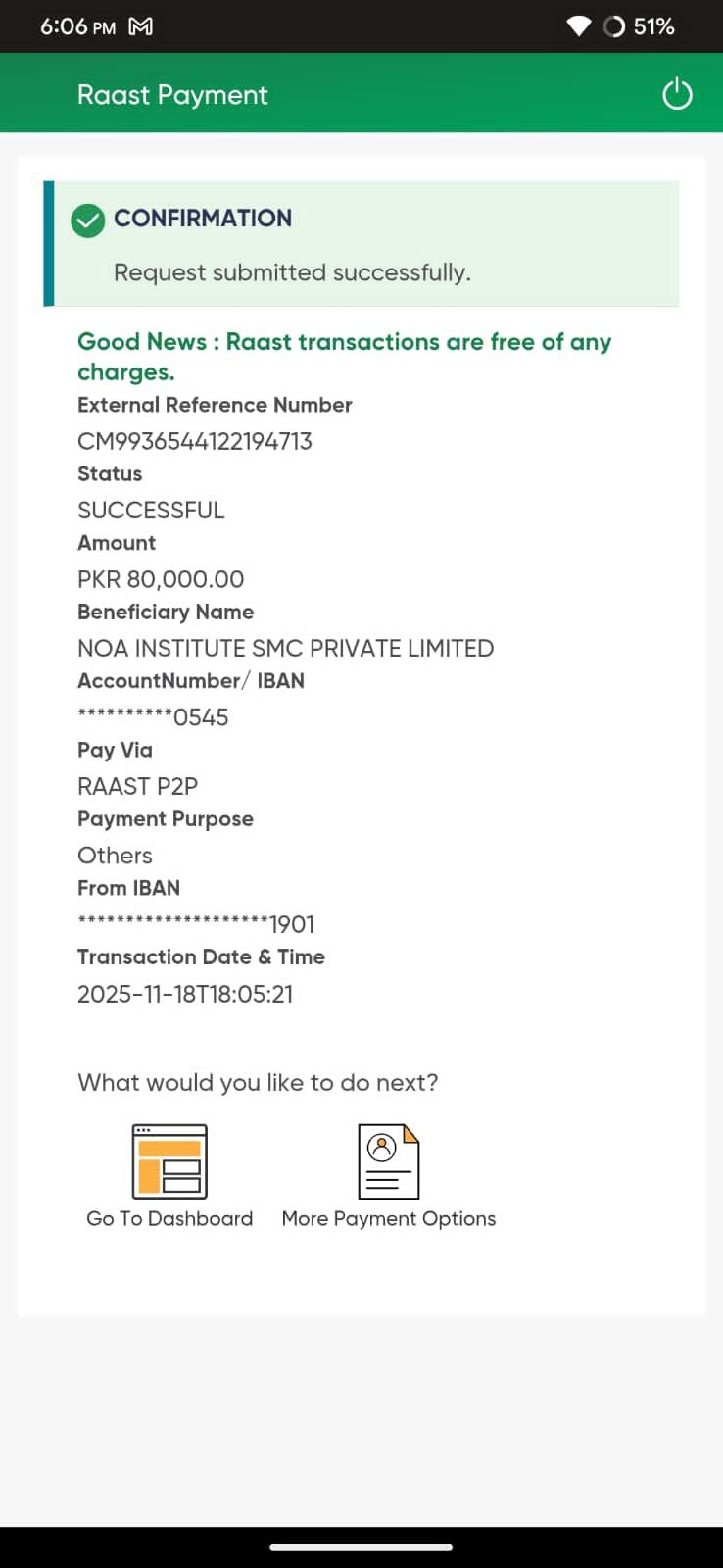The image size is (723, 1568).
Task: Select the SUCCESSFUL status value
Action: [151, 510]
